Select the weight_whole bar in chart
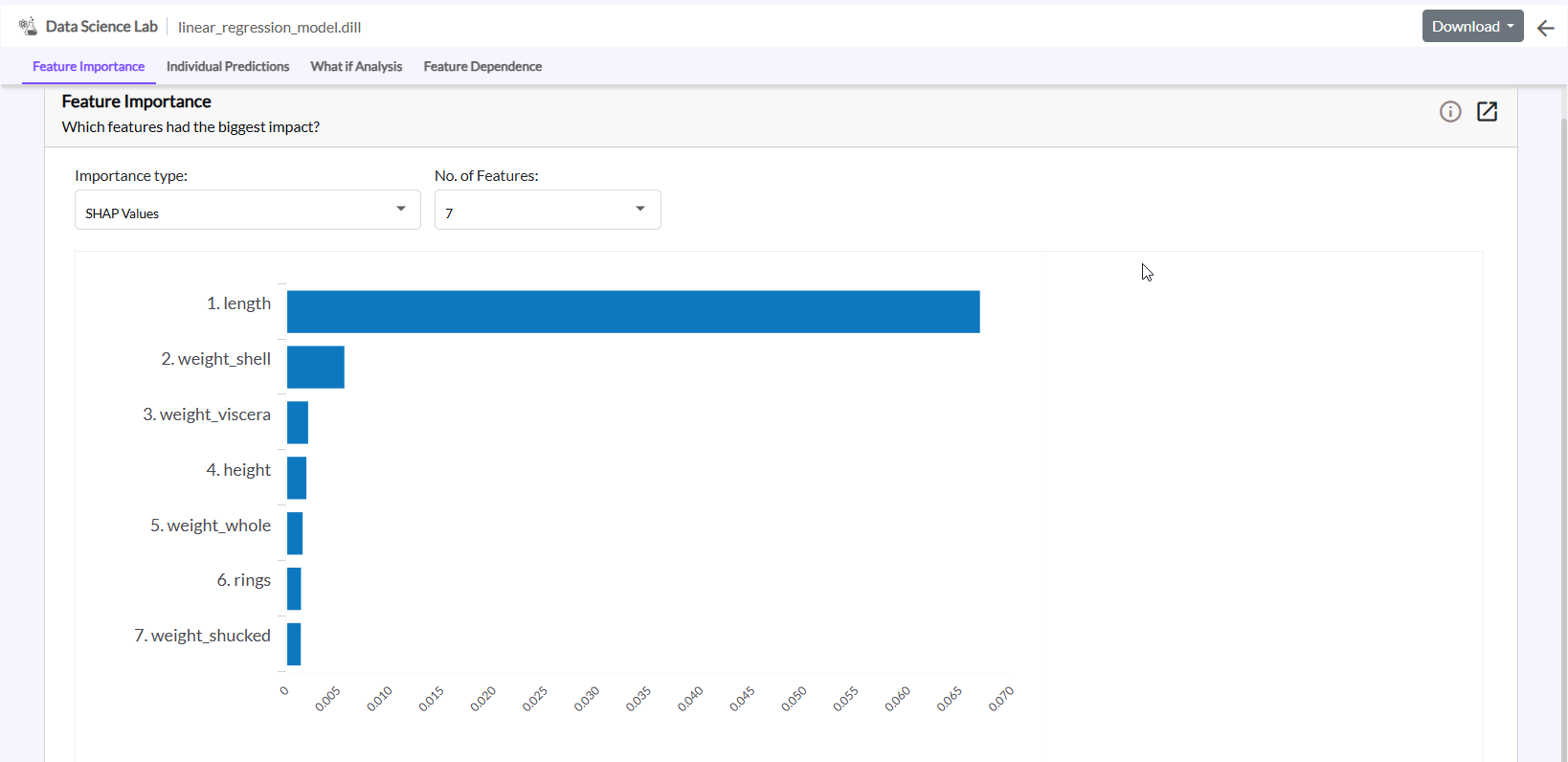Screen dimensions: 1568x762 click(295, 533)
